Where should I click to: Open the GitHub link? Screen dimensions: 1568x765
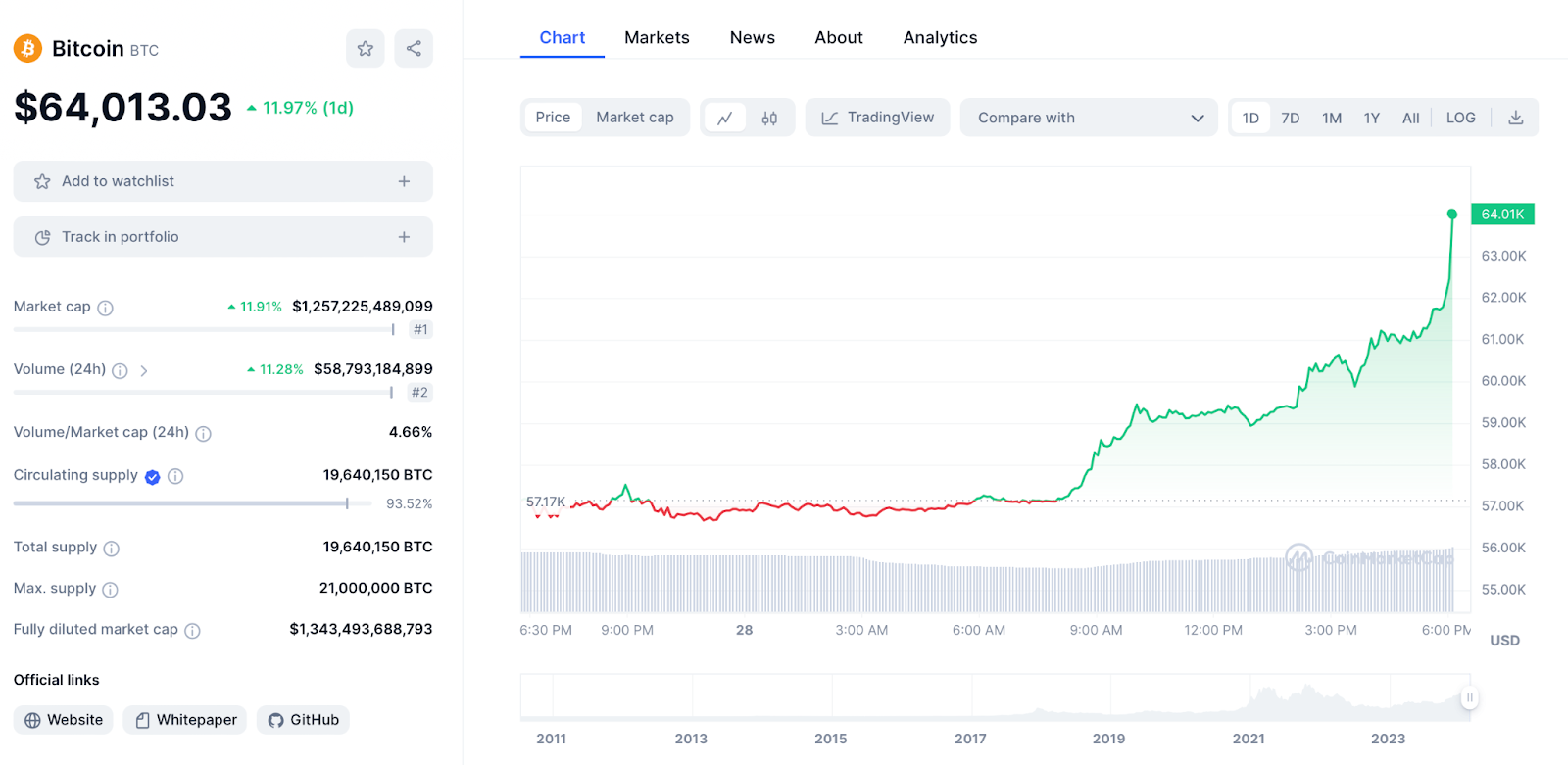coord(303,720)
